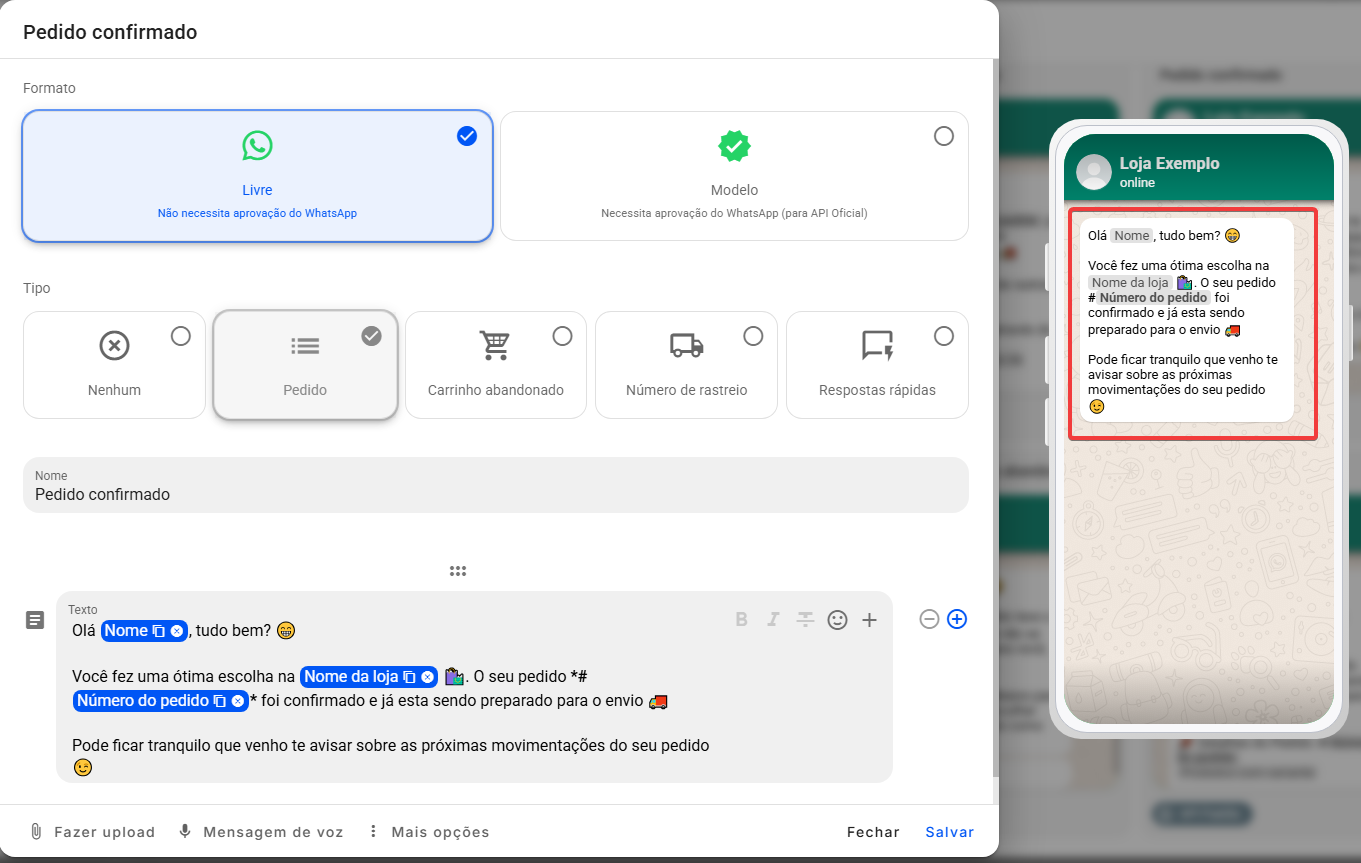Image resolution: width=1361 pixels, height=863 pixels.
Task: Click the plus icon to insert variable
Action: (x=869, y=620)
